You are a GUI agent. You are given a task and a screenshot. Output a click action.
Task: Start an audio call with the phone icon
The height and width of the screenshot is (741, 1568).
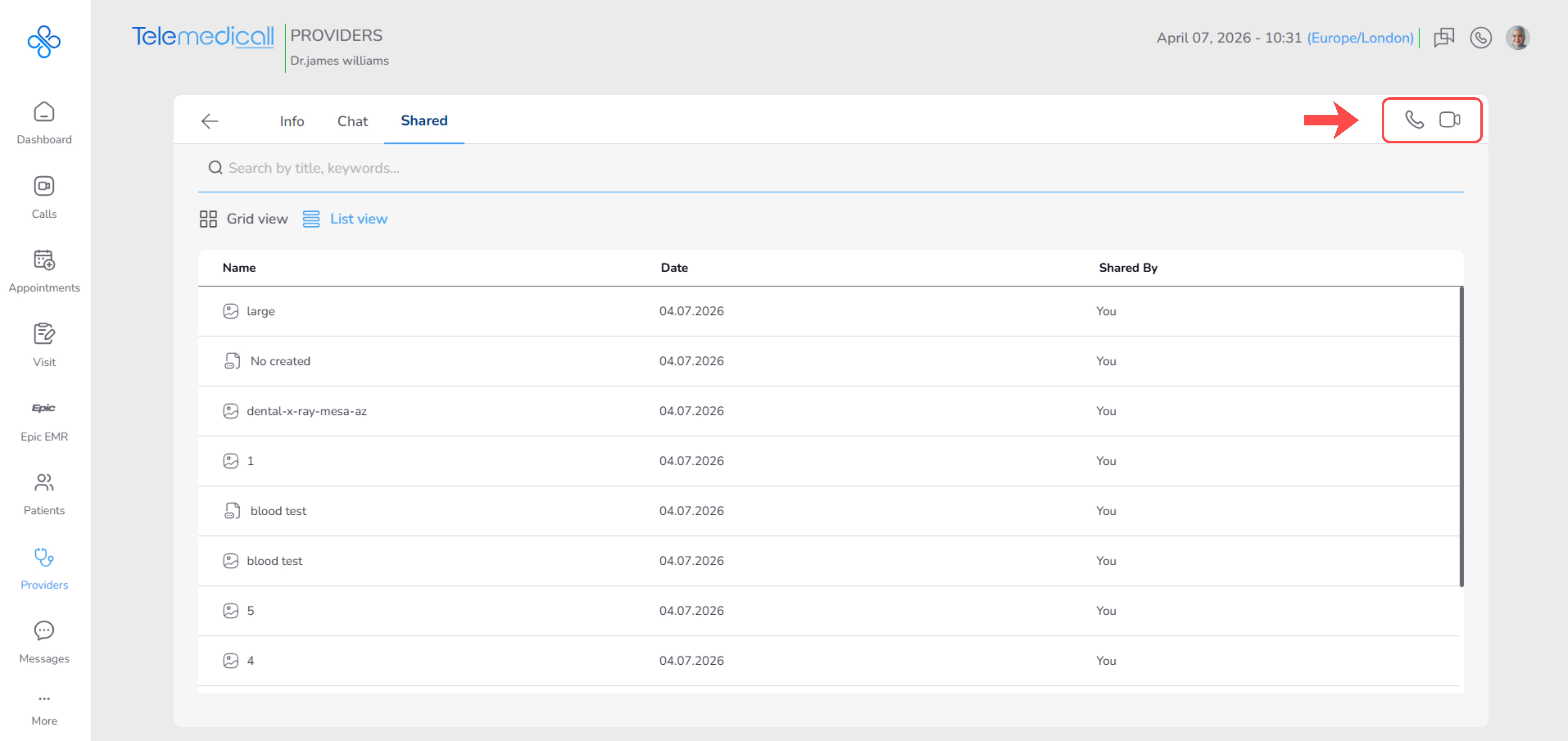(x=1414, y=120)
